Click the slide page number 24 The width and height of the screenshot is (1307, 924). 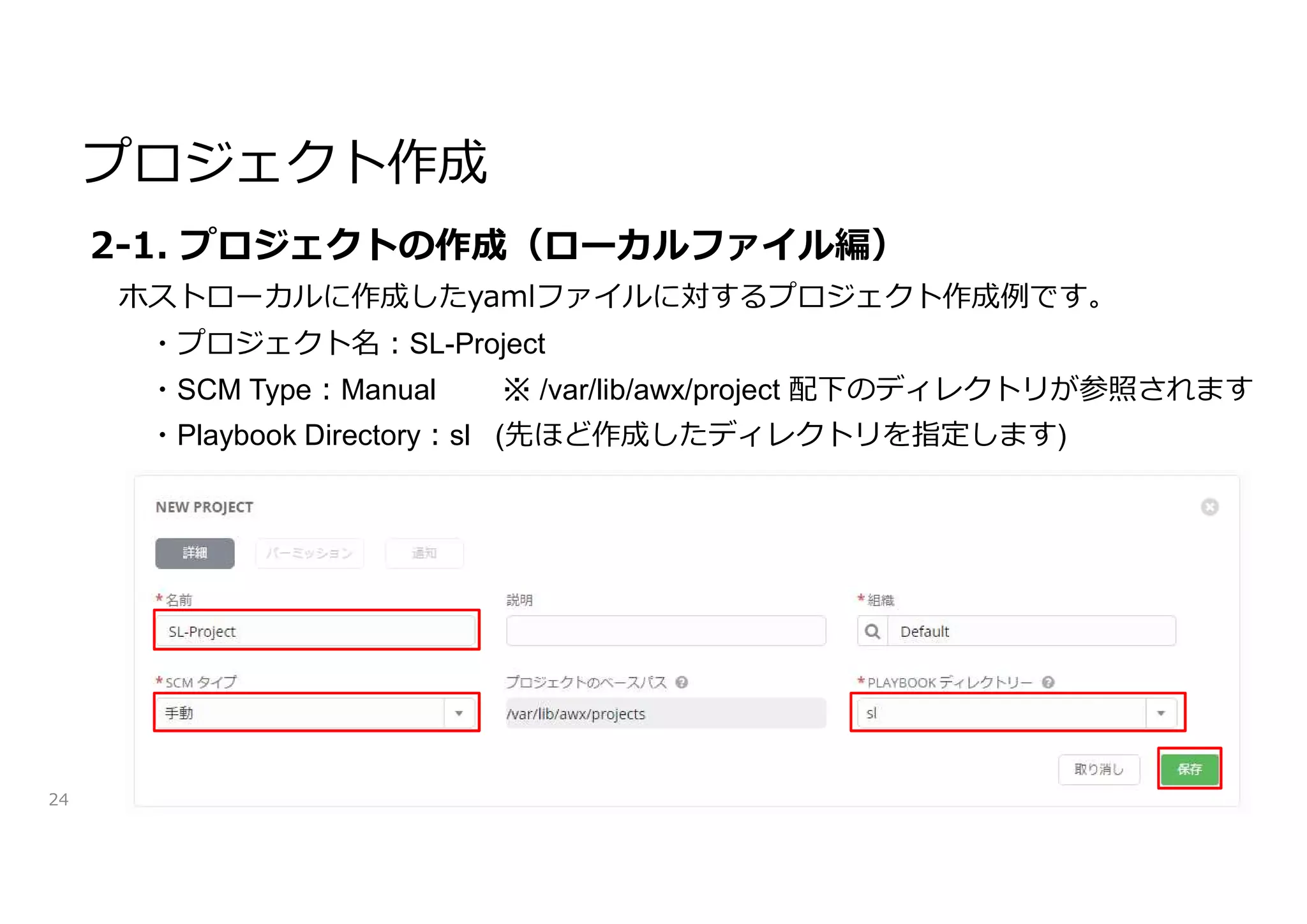pos(59,800)
